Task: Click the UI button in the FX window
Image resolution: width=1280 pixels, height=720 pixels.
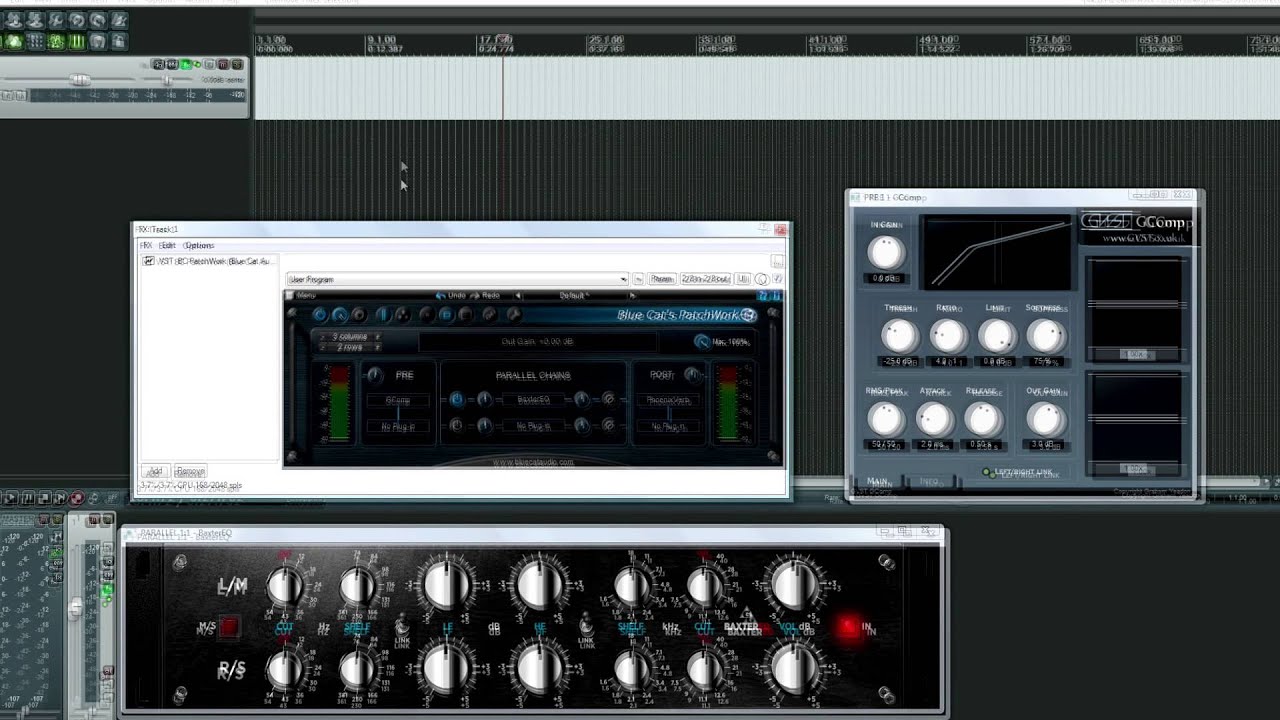Action: point(742,279)
